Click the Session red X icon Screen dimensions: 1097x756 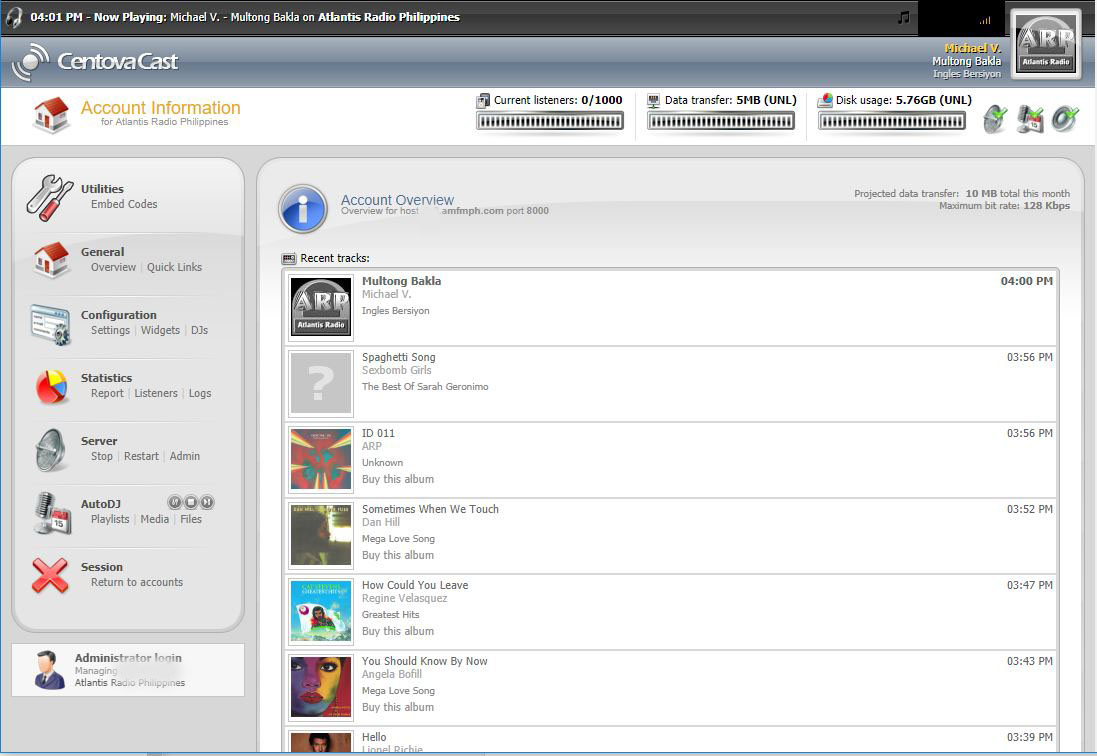50,576
